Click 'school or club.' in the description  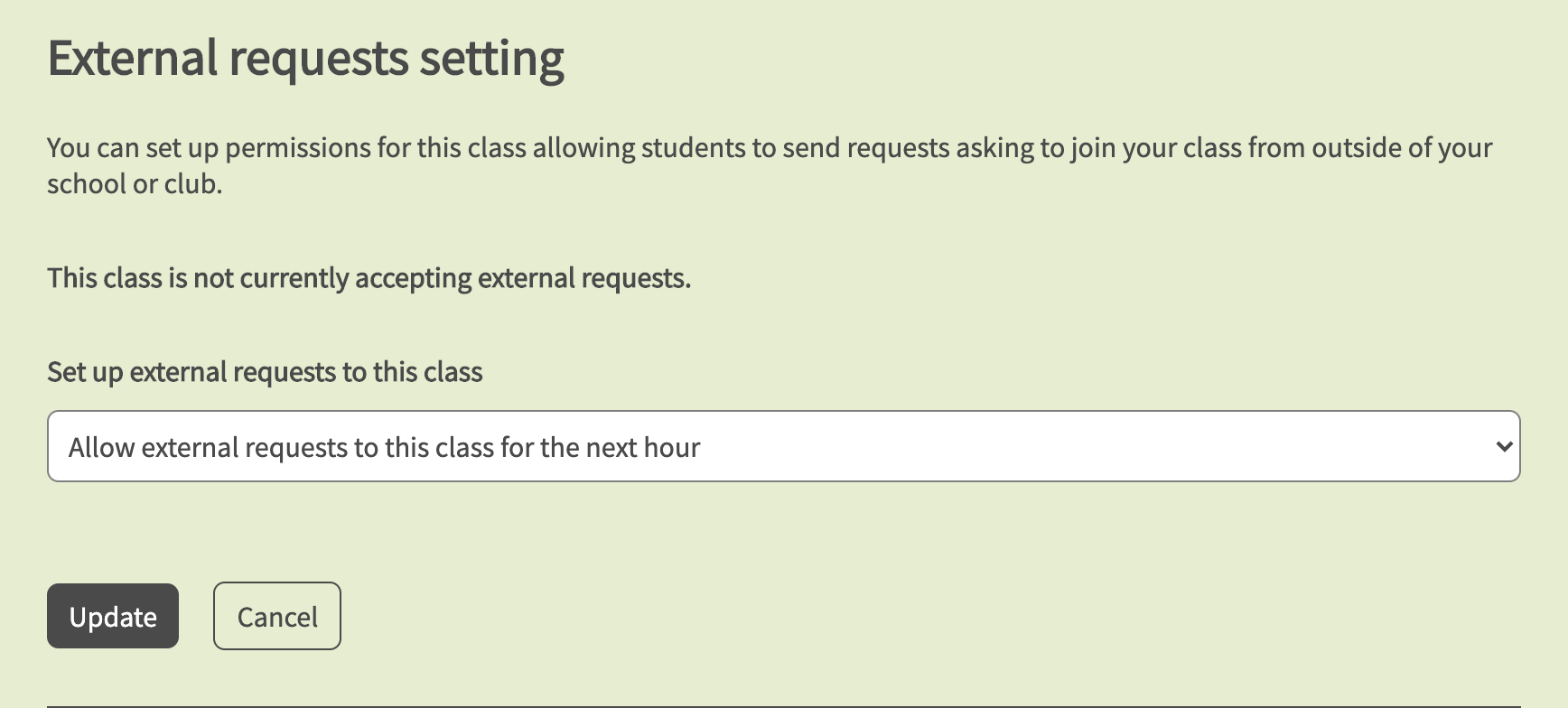click(135, 184)
